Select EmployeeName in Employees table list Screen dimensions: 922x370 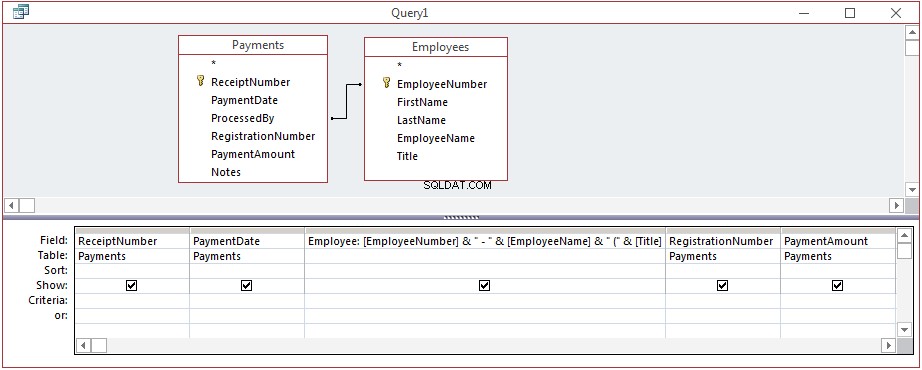click(x=436, y=138)
